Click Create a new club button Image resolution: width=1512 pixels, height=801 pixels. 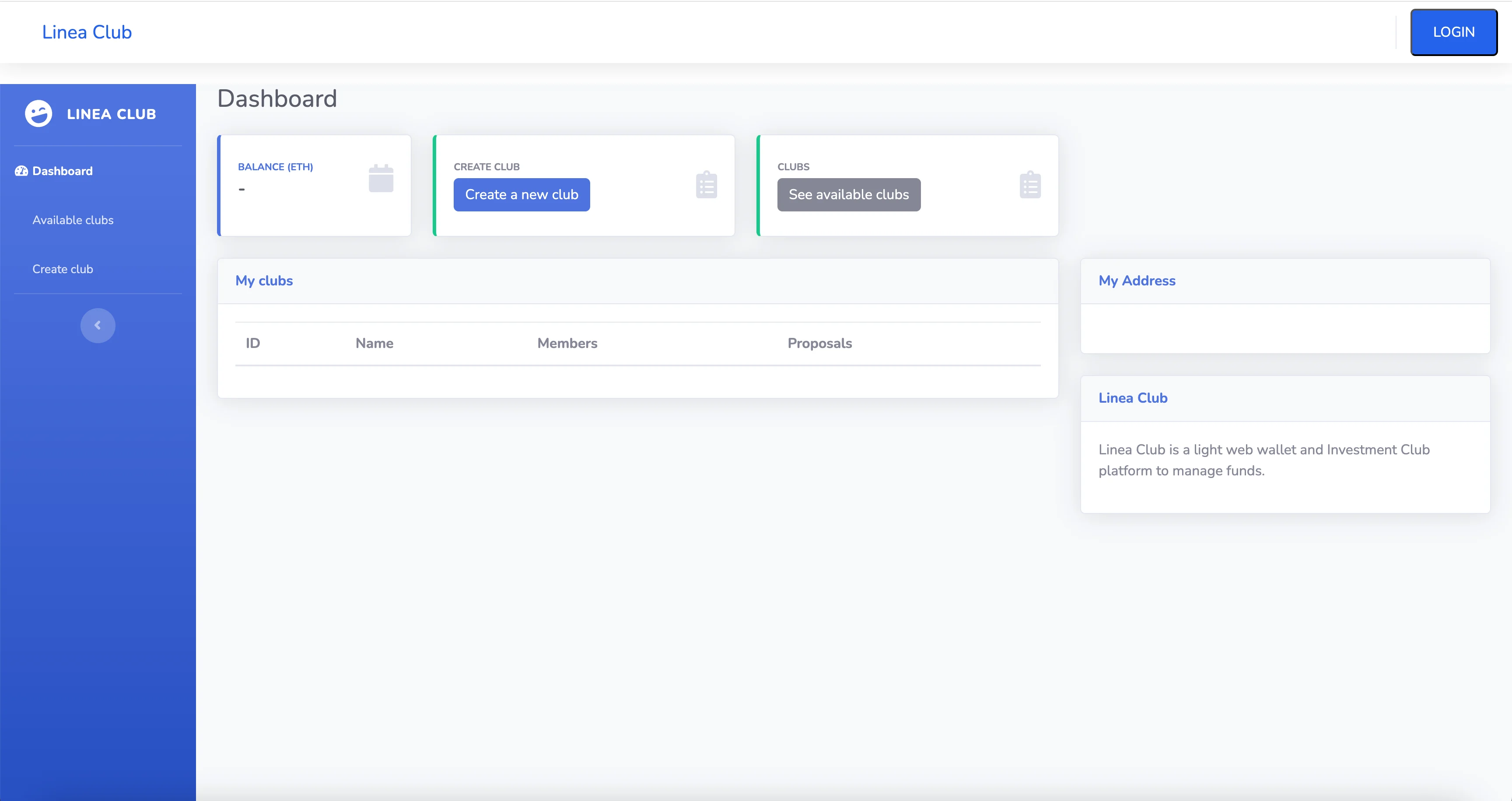click(x=521, y=194)
